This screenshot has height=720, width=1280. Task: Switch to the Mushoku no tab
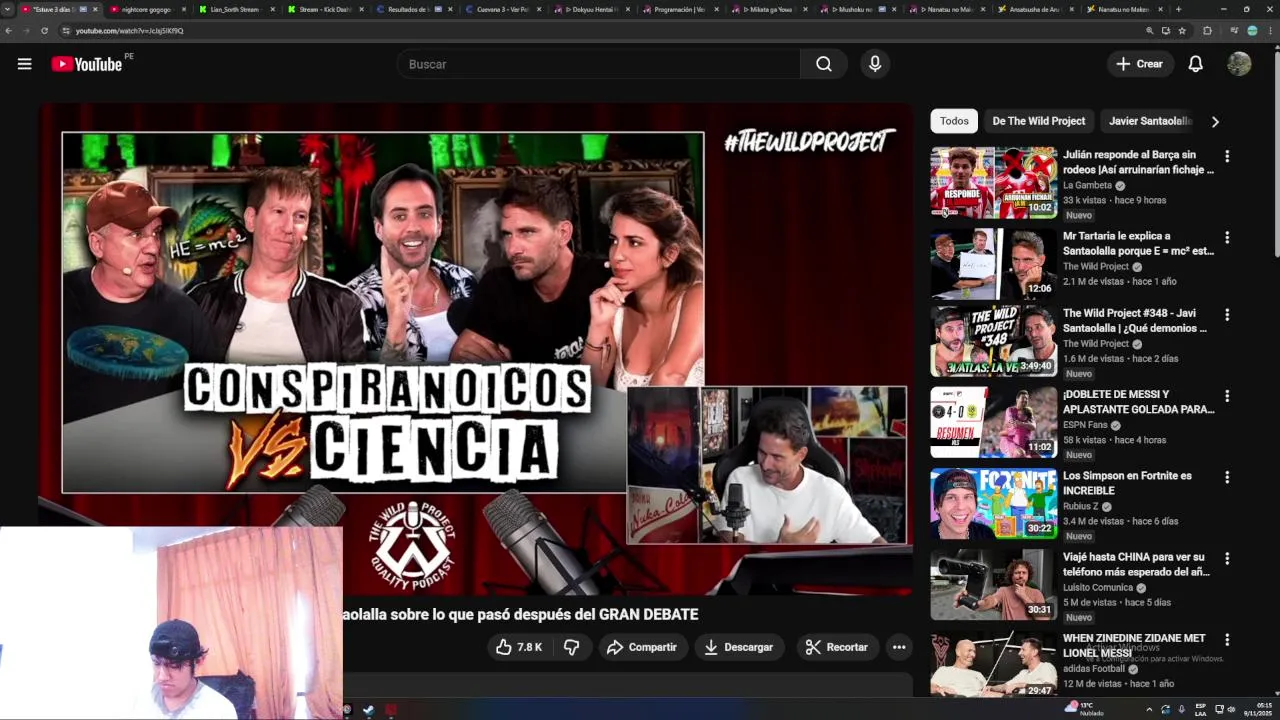pyautogui.click(x=857, y=9)
